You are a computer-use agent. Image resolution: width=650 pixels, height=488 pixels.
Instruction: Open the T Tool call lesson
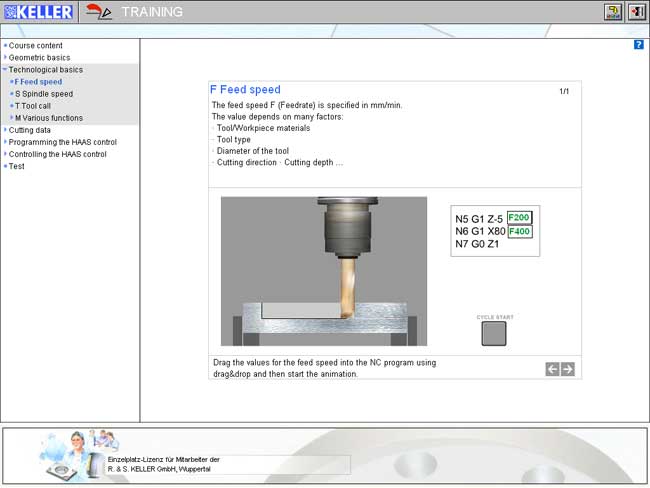[x=33, y=106]
